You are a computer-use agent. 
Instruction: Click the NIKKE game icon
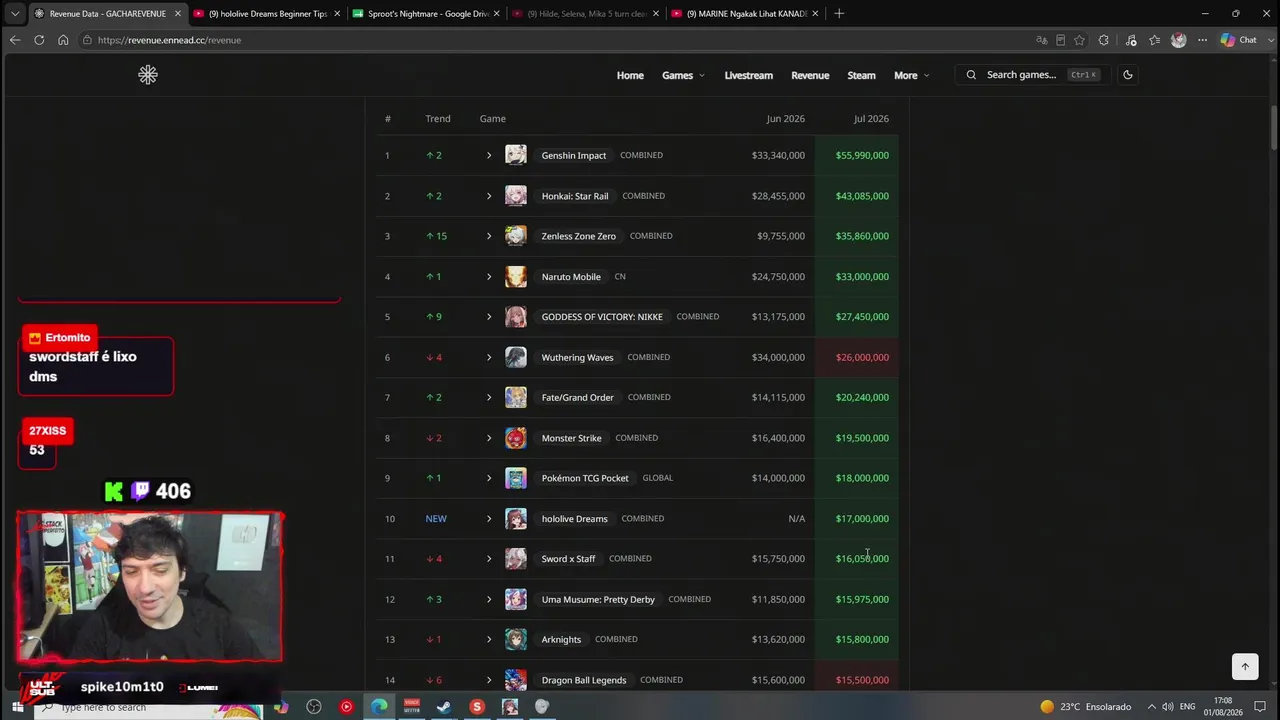(x=516, y=317)
